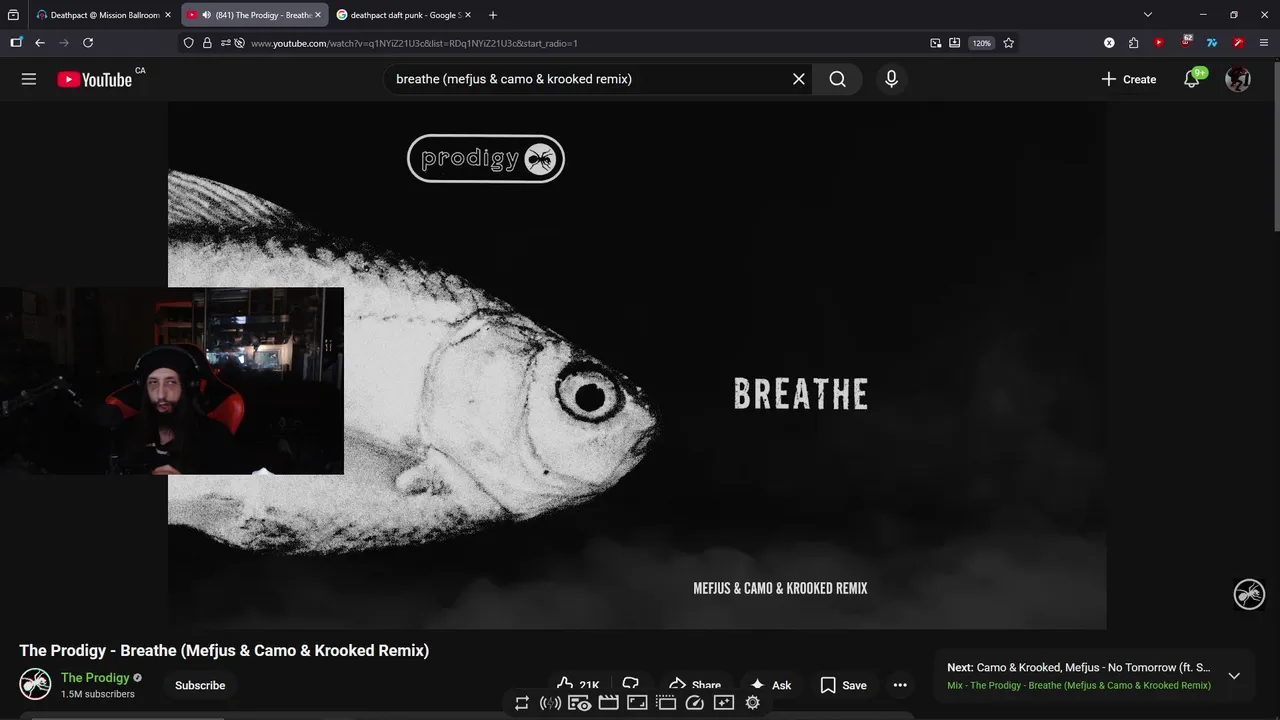Open the extensions puzzle piece menu
Viewport: 1280px width, 720px height.
coord(1133,43)
